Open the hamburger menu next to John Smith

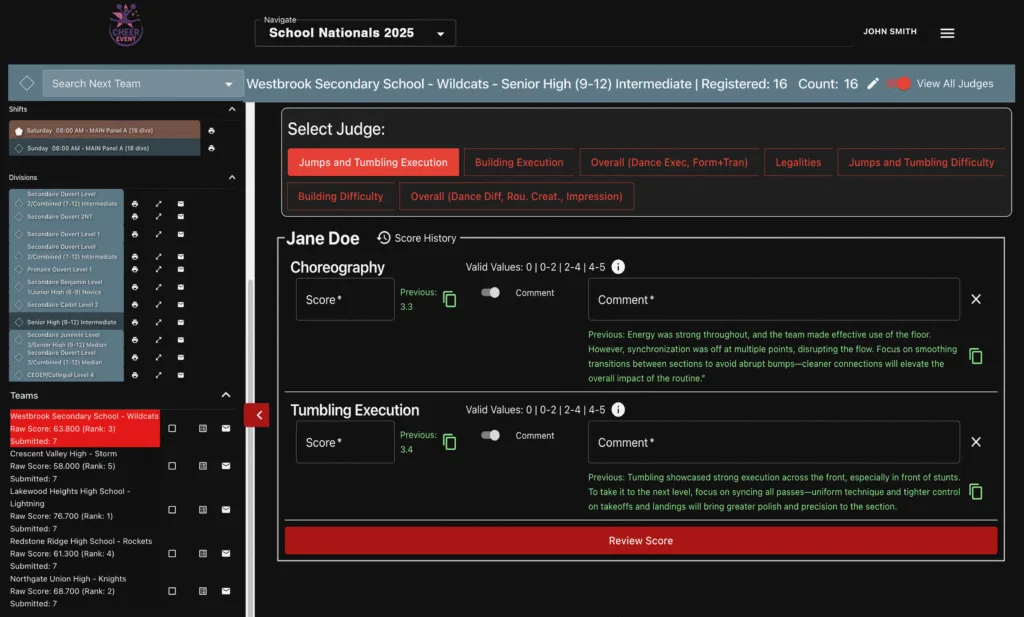(947, 33)
